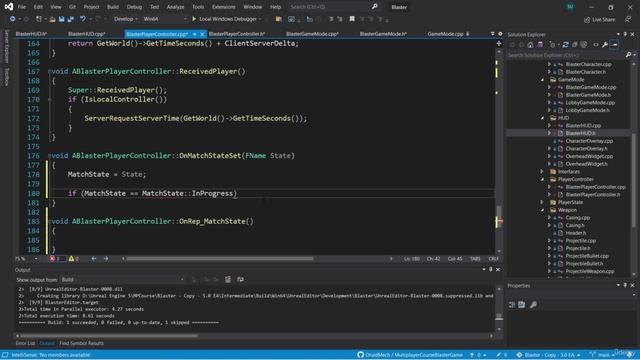
Task: Click Sync with Active Document icon
Action: pos(565,44)
